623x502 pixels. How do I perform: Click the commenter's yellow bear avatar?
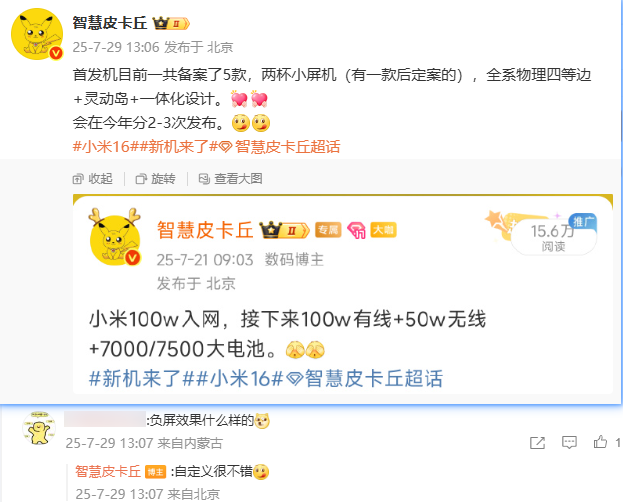(x=39, y=428)
